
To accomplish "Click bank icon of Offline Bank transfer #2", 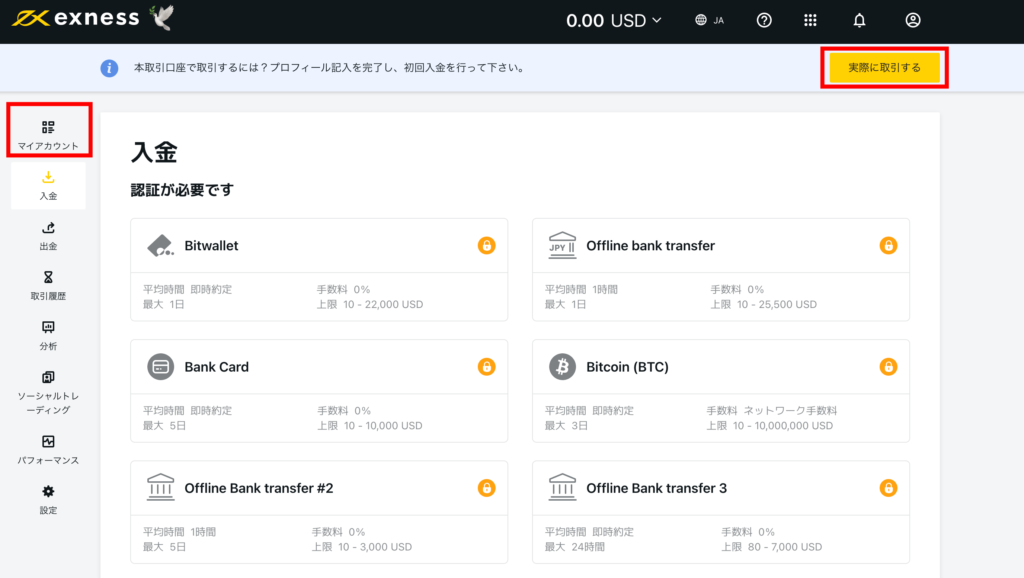I will [x=160, y=488].
